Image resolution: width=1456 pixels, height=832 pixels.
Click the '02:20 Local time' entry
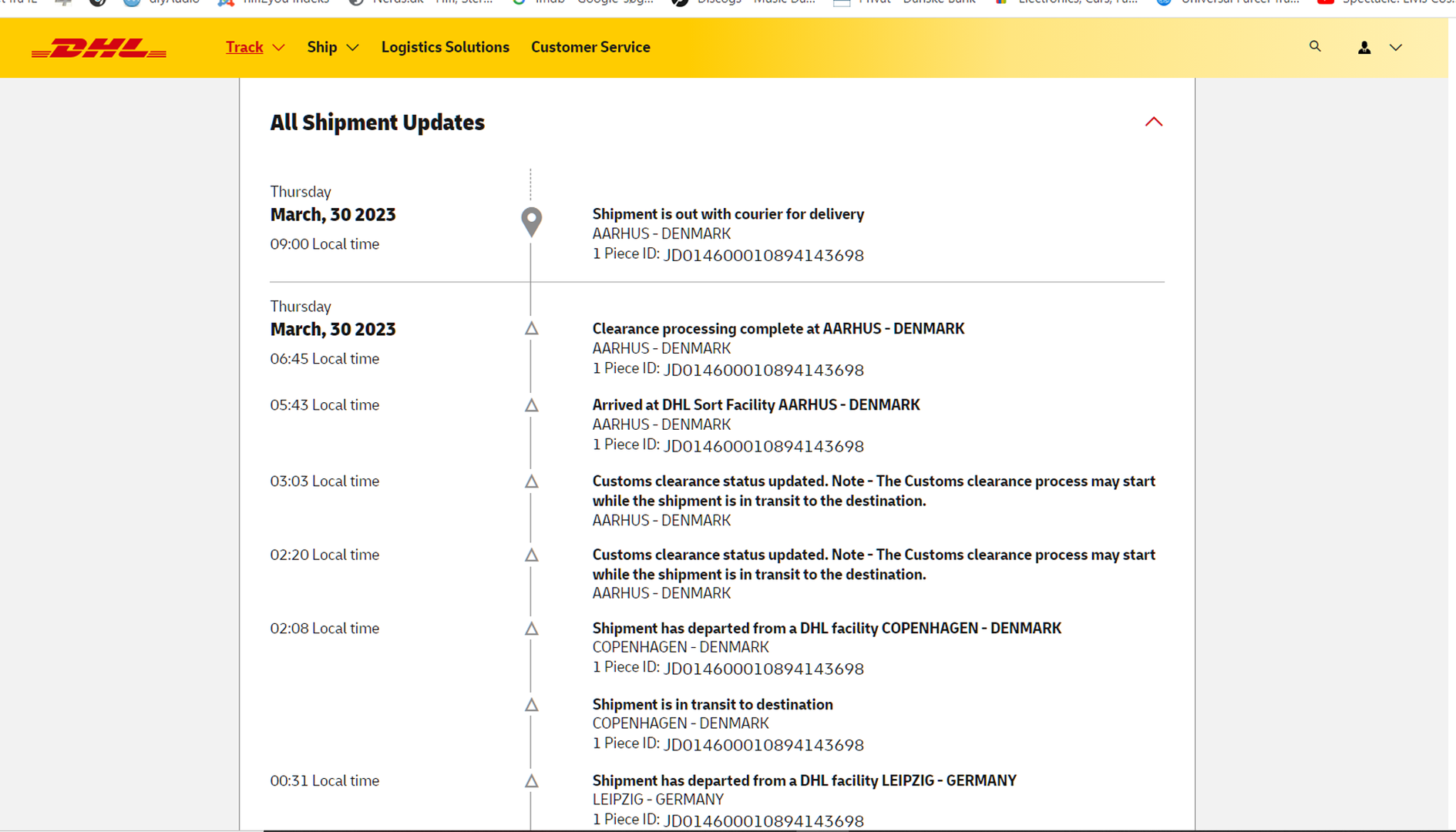[x=324, y=555]
